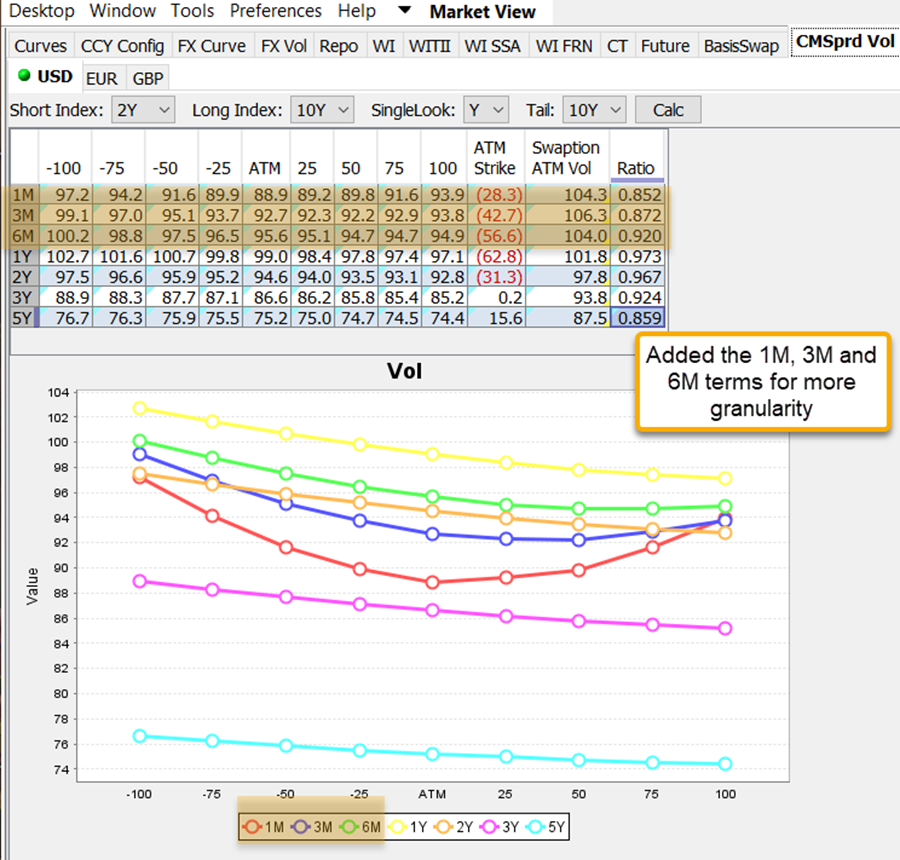Click the 5Y curve -100 data point
The image size is (900, 860).
click(139, 736)
